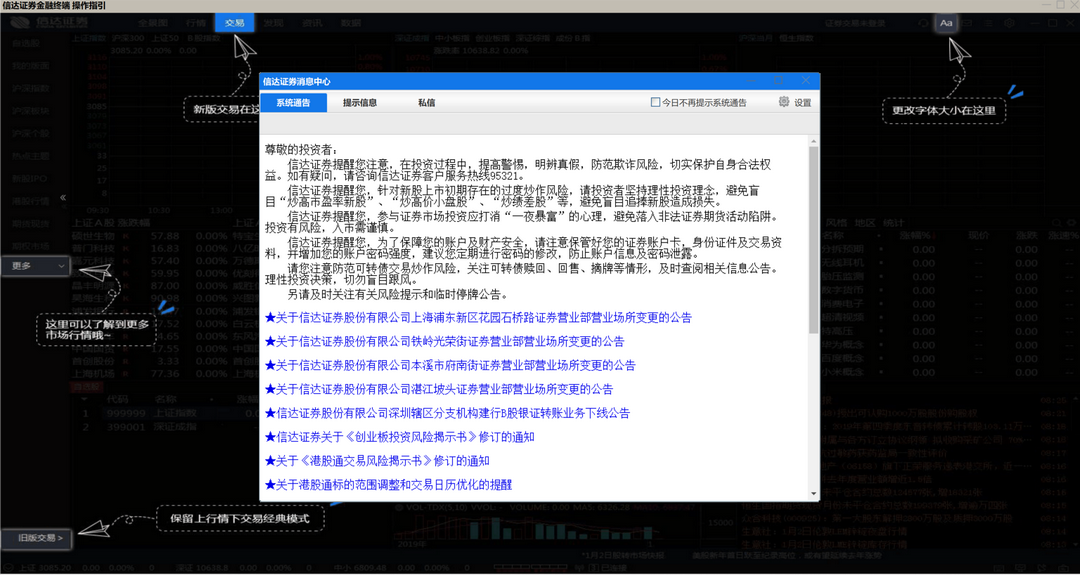This screenshot has width=1080, height=575.
Task: Open the 创业板投资风险揭示书 revision notice
Action: point(400,437)
